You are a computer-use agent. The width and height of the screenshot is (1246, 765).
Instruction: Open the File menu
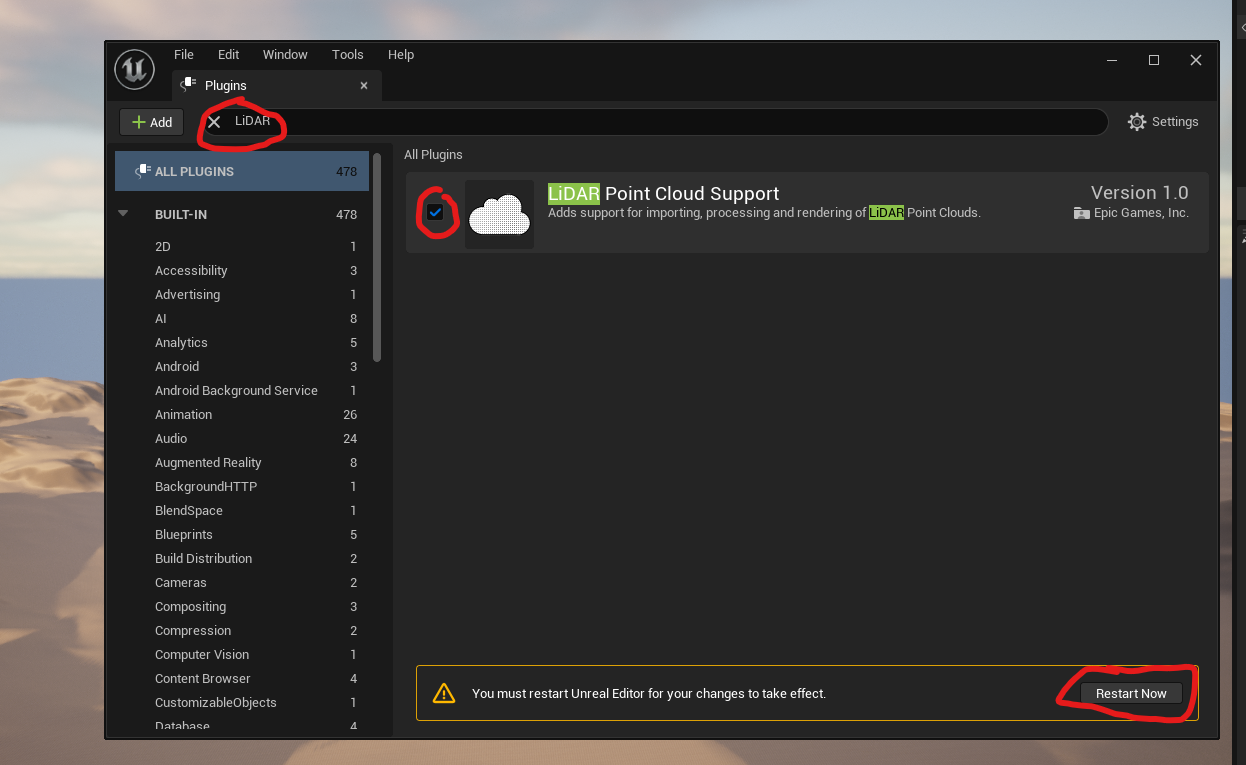[x=184, y=55]
